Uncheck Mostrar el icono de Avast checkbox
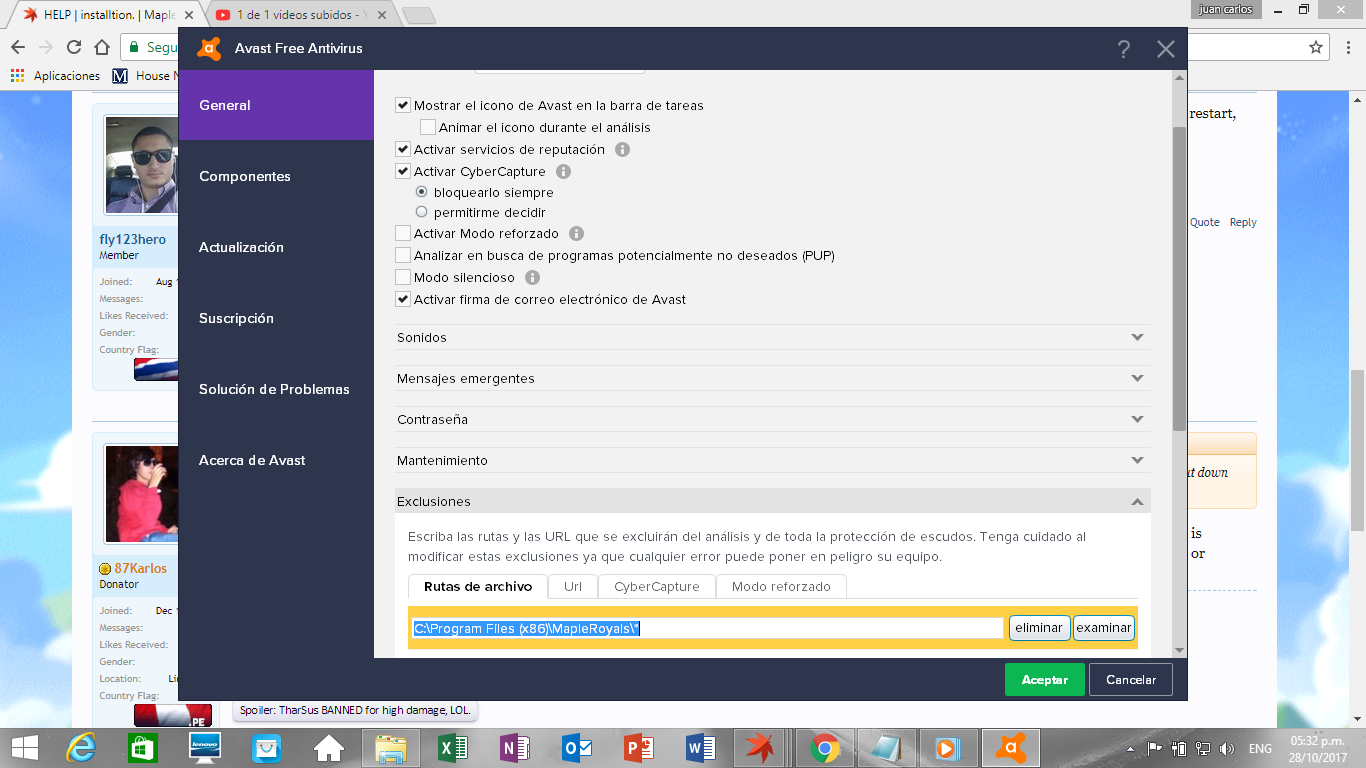1366x768 pixels. tap(403, 106)
